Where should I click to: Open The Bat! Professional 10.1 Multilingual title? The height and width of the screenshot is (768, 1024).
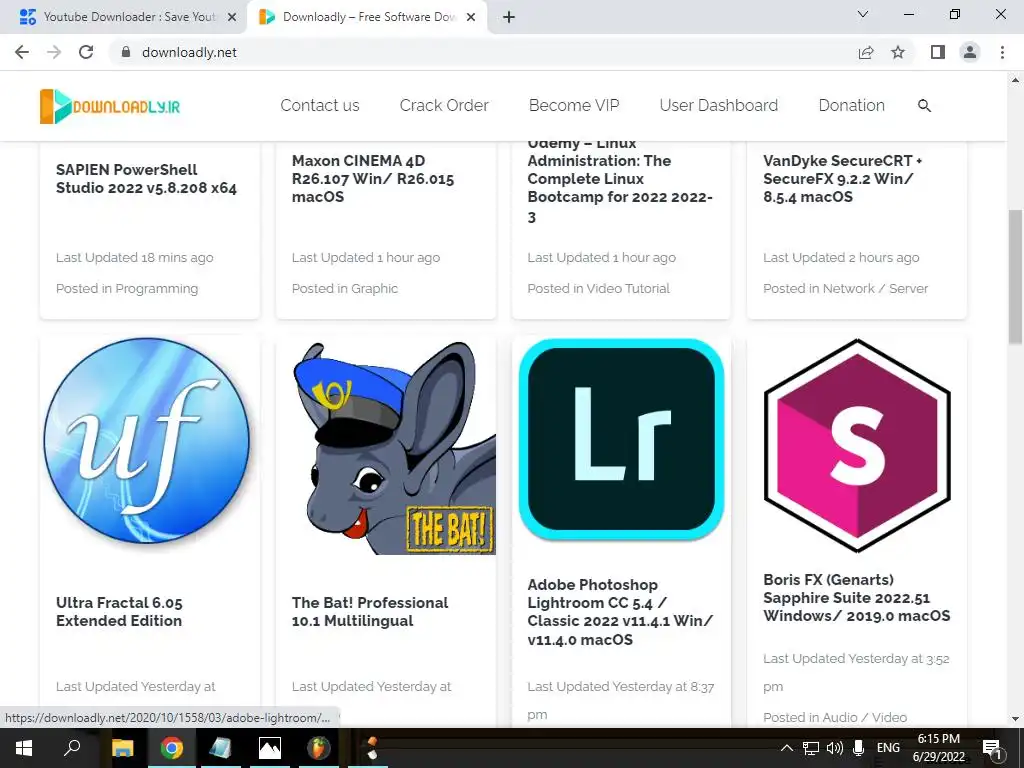370,612
